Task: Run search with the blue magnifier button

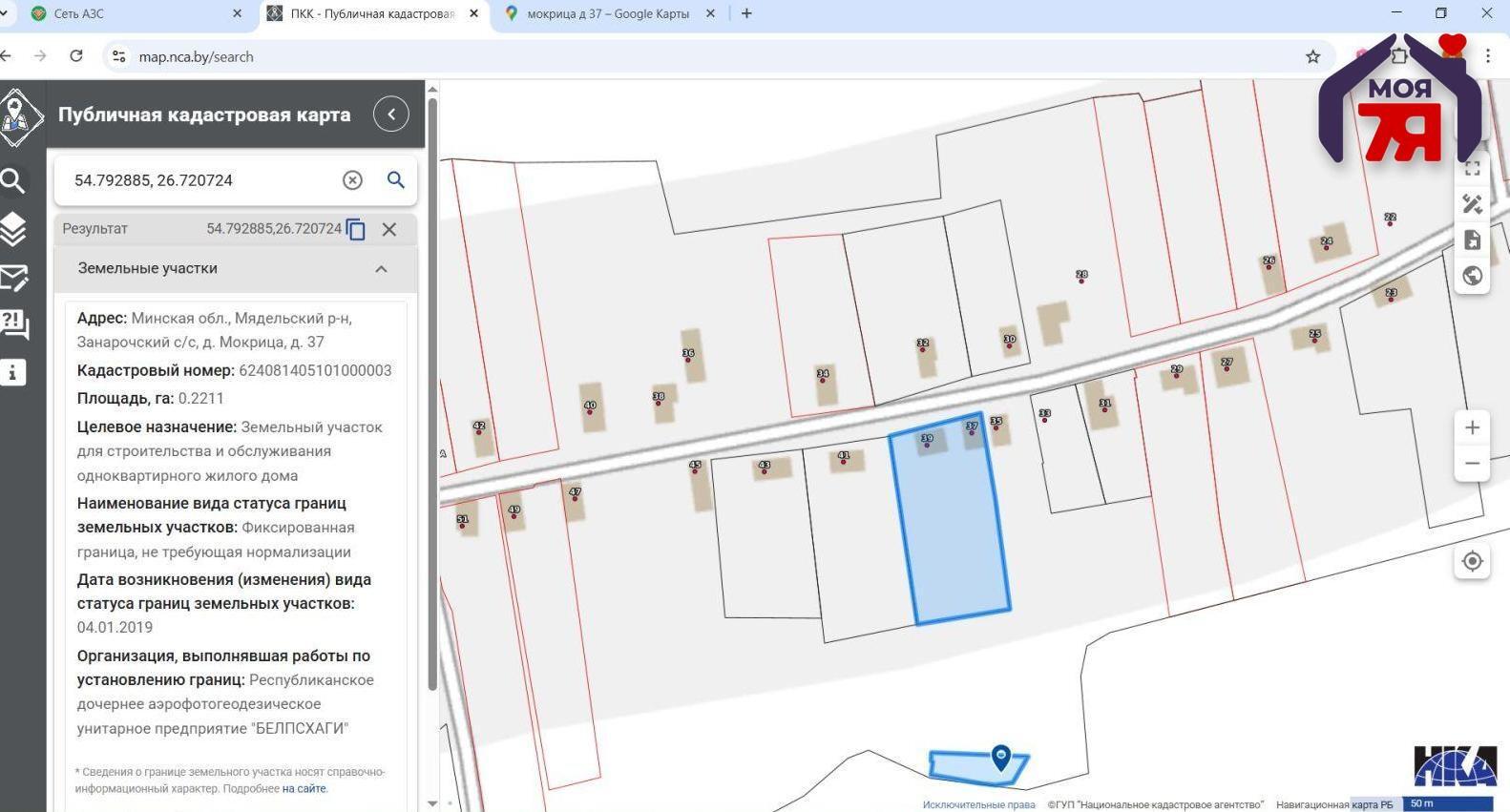Action: point(395,180)
